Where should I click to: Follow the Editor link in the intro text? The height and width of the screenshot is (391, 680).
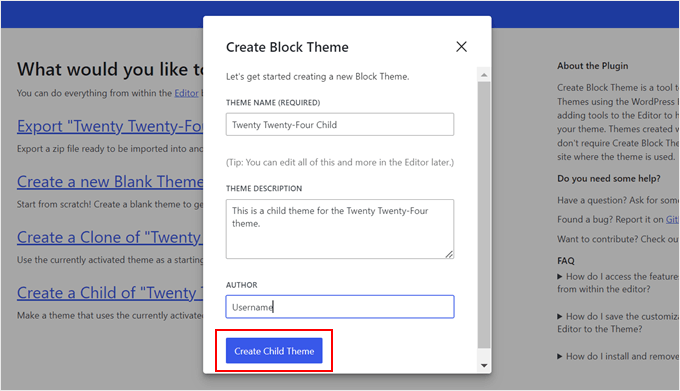[x=186, y=93]
